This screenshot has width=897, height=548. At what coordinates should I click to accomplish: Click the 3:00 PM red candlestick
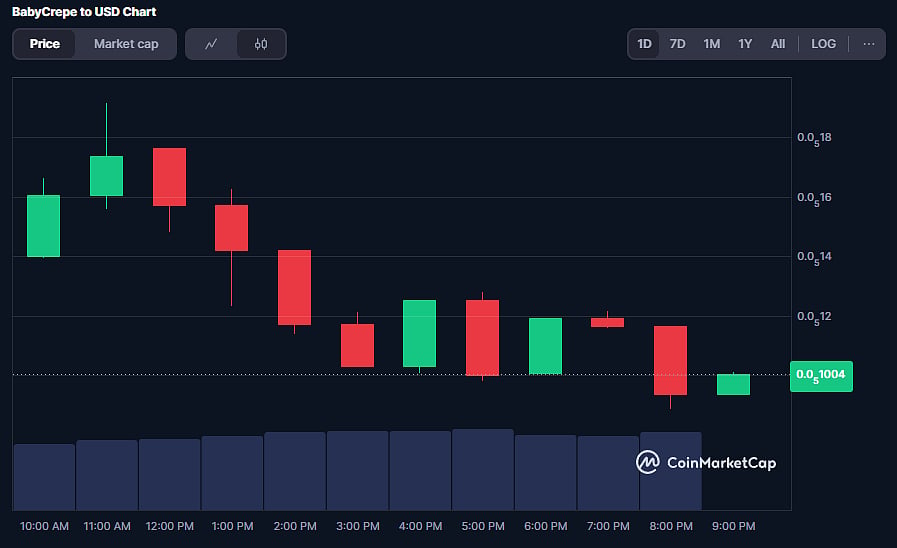[358, 346]
